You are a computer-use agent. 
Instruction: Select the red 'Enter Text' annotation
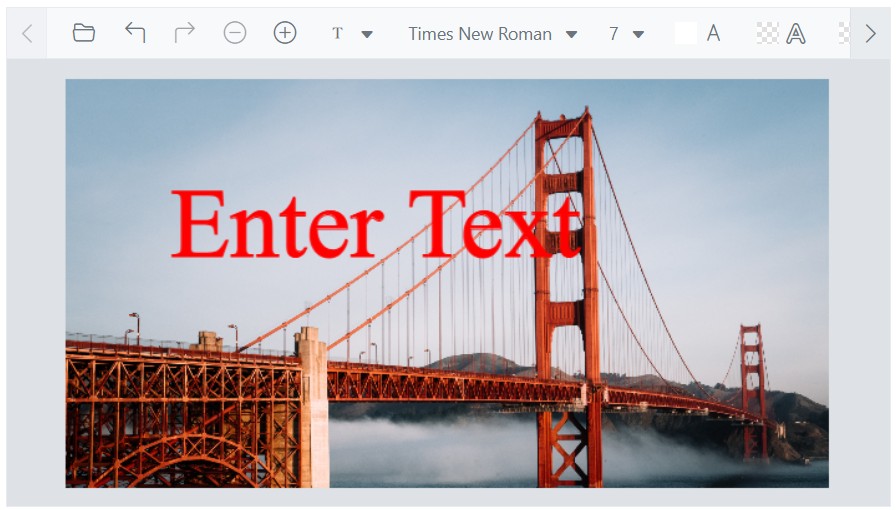(377, 224)
